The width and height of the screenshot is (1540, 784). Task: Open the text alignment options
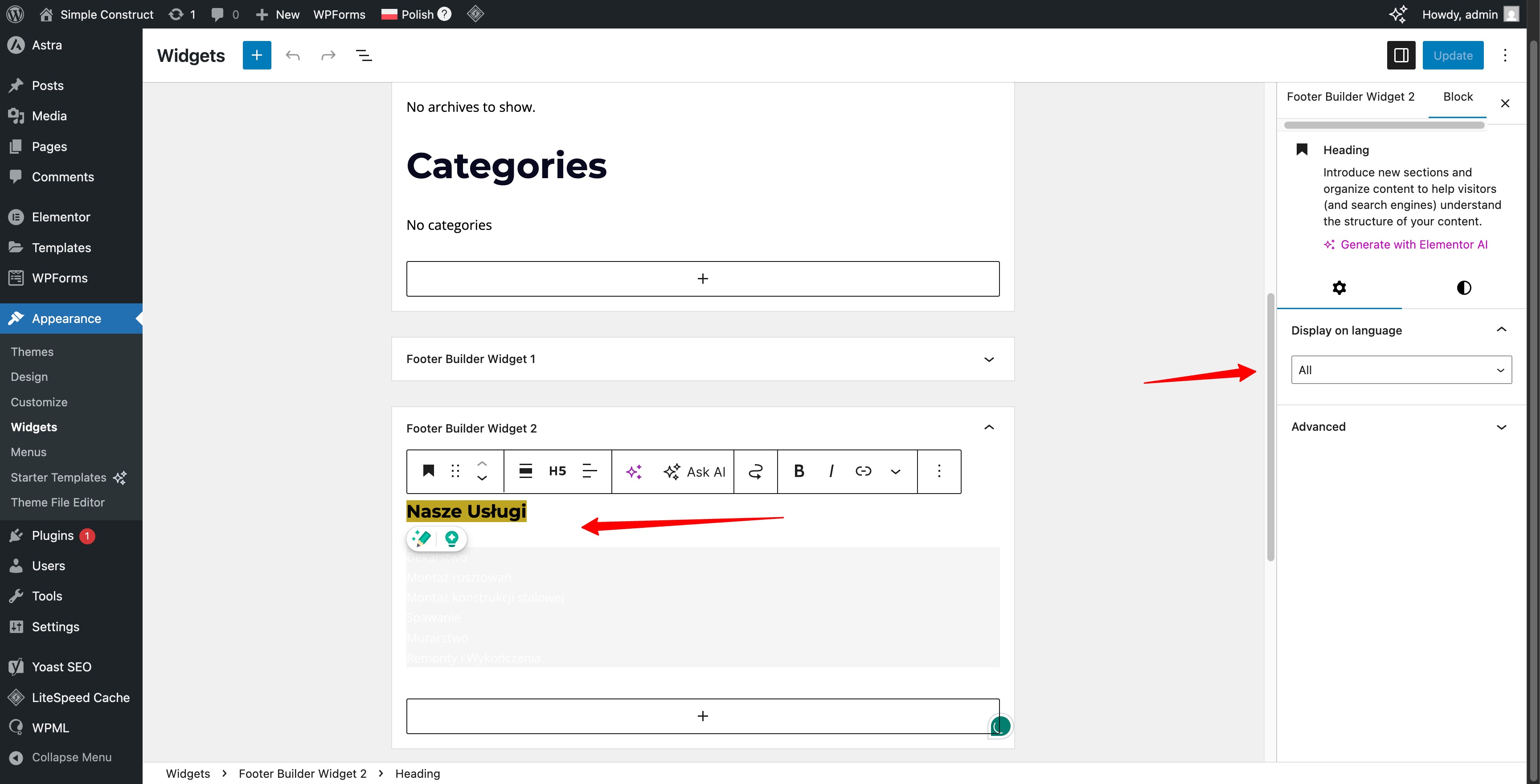(x=590, y=471)
